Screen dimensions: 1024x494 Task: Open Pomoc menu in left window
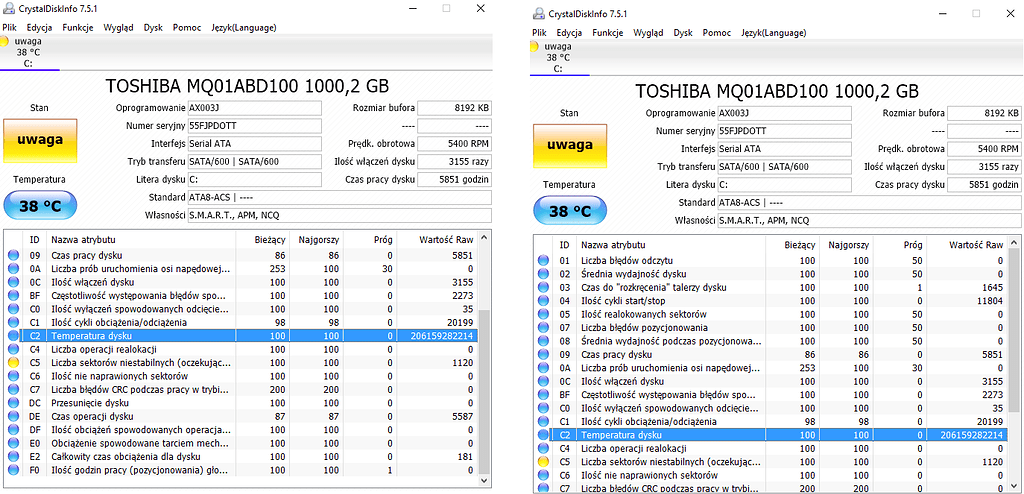click(x=187, y=27)
